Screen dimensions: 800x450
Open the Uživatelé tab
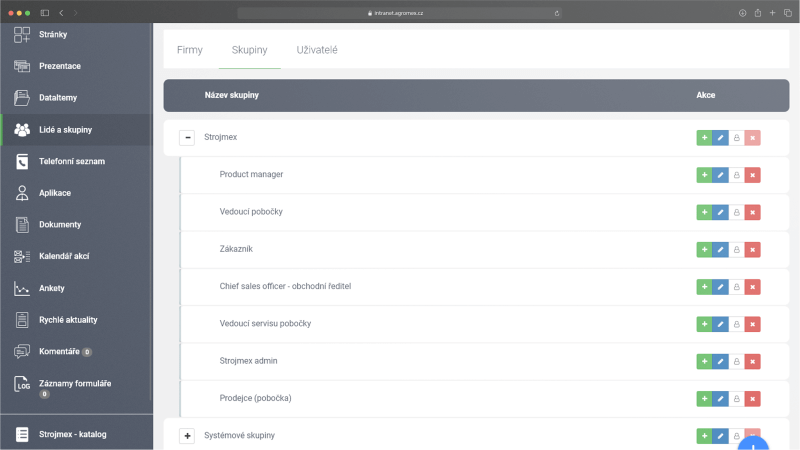tap(317, 49)
